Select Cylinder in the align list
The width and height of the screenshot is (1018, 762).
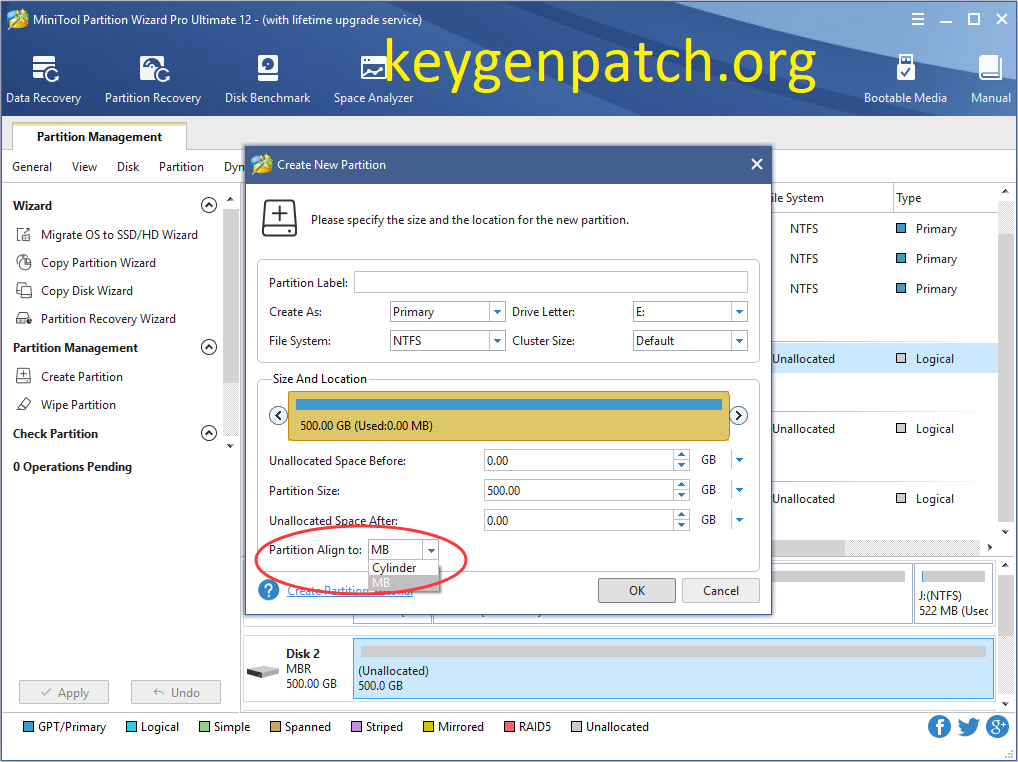coord(404,568)
